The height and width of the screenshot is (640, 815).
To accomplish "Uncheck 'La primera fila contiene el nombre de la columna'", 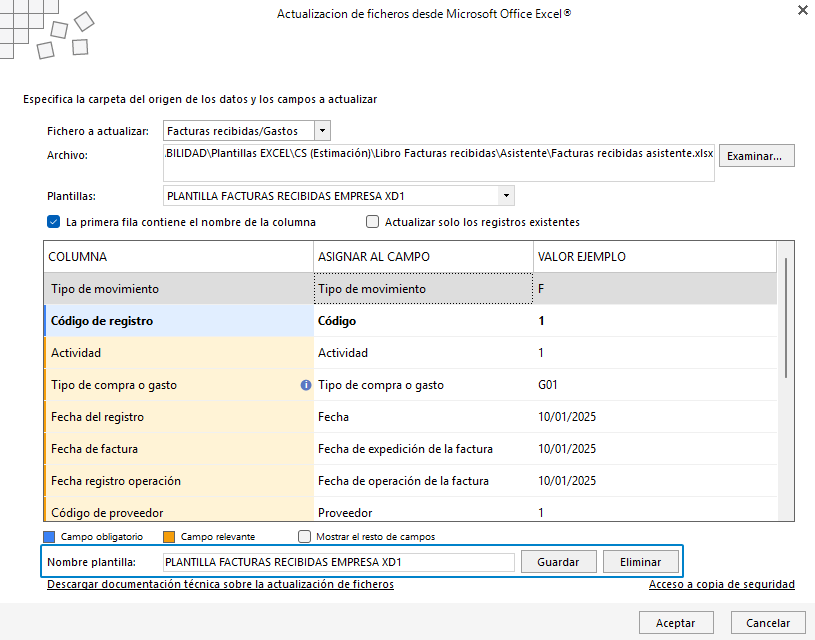I will click(x=54, y=222).
